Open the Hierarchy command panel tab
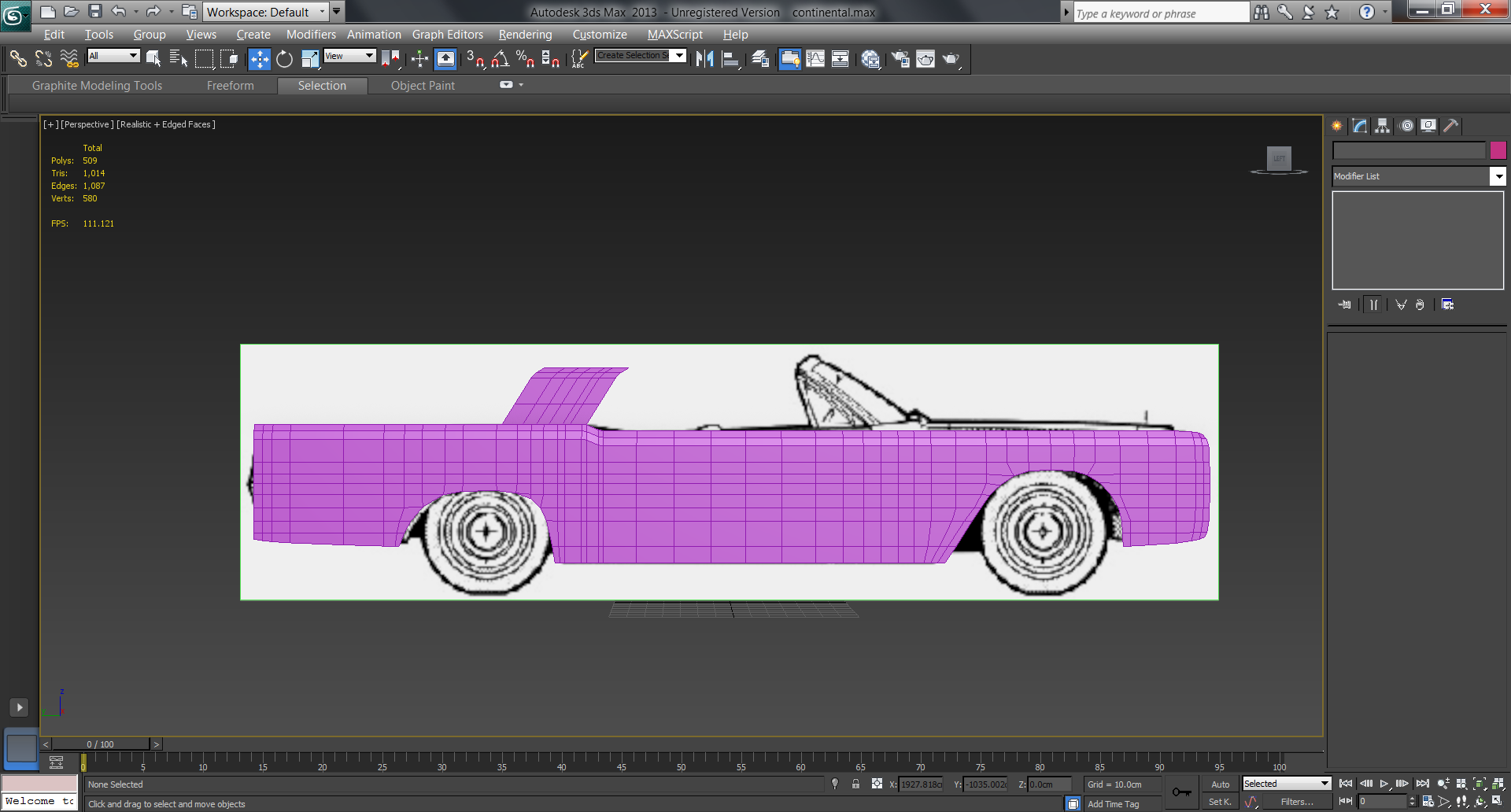 pos(1383,126)
